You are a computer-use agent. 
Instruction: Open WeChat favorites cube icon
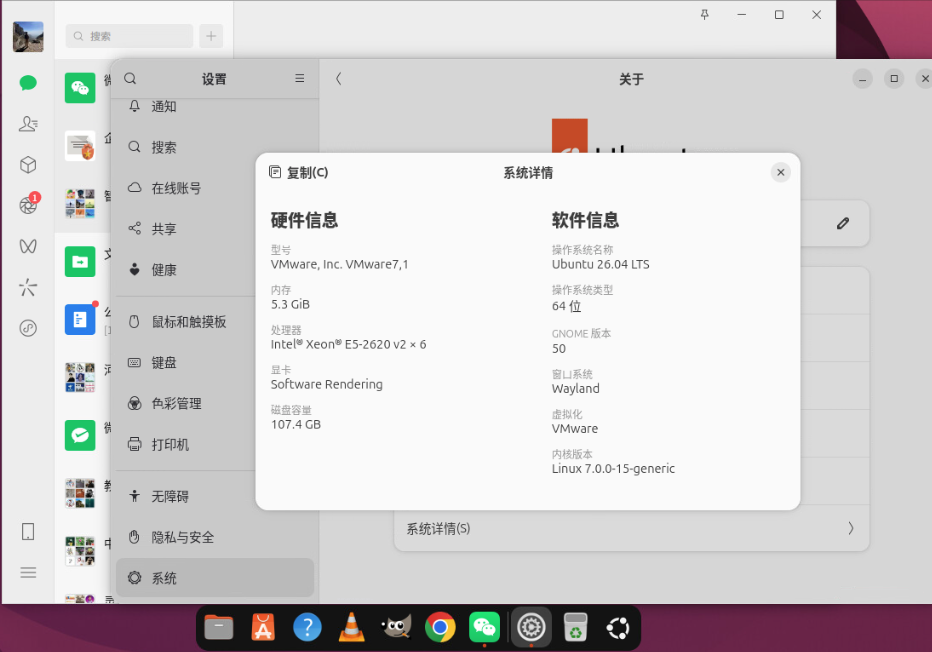click(28, 165)
